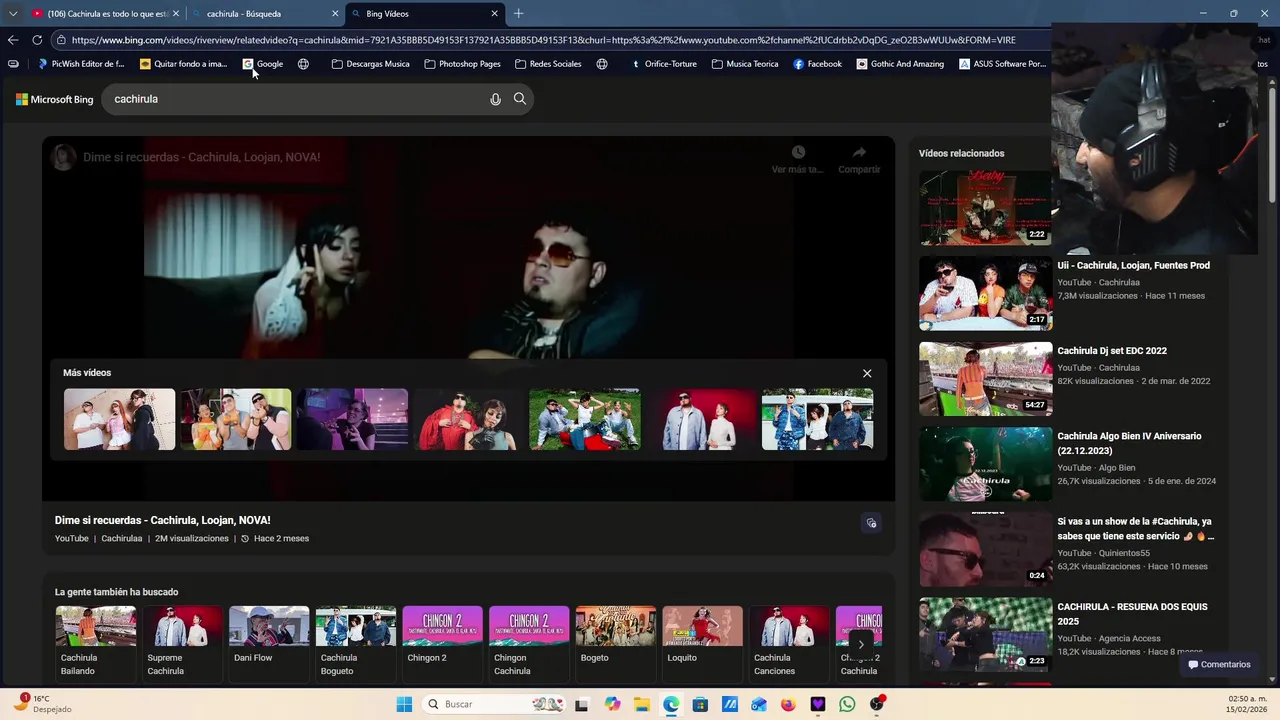Click the microphone voice search icon
The width and height of the screenshot is (1280, 720).
coord(495,99)
